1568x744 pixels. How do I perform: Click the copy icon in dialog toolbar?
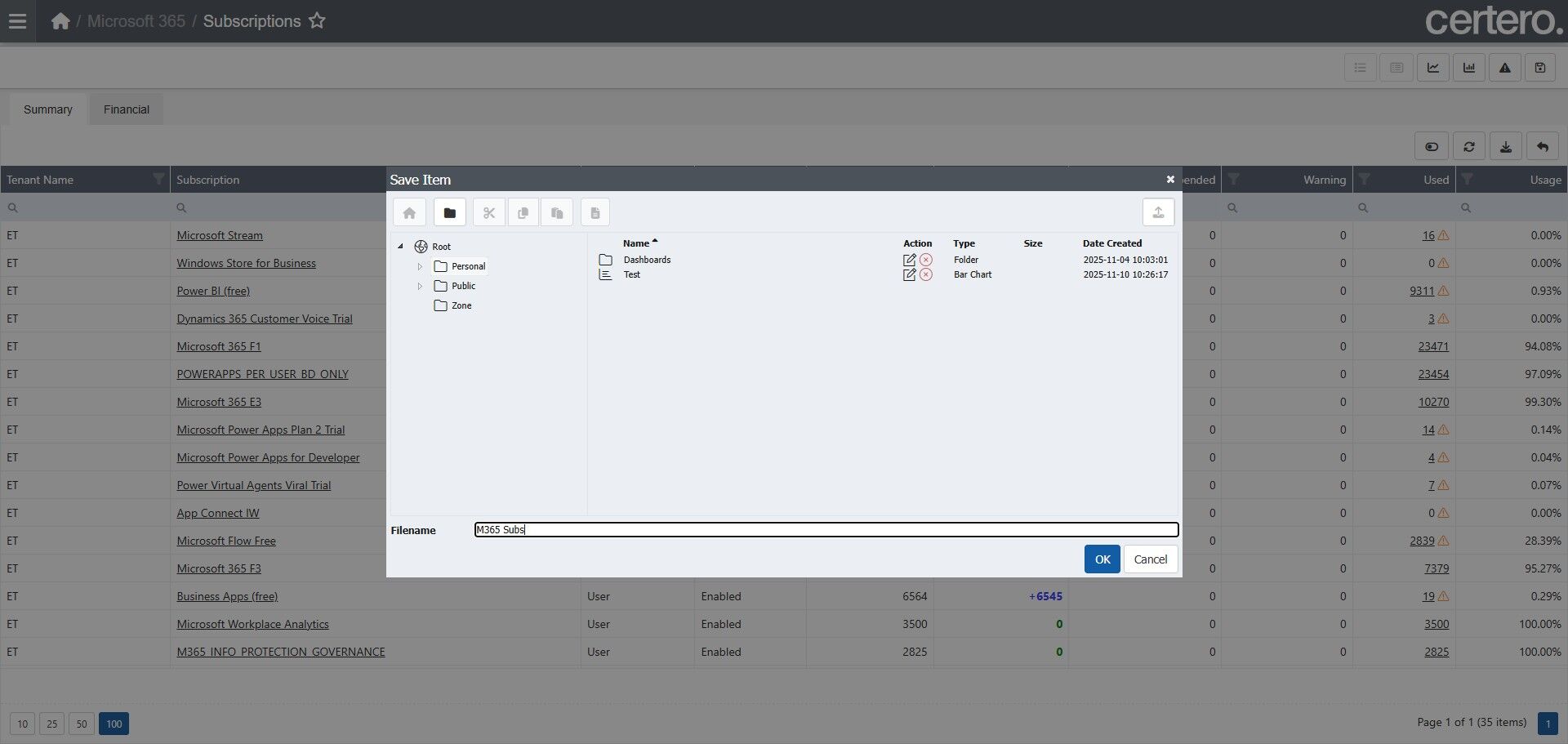523,213
